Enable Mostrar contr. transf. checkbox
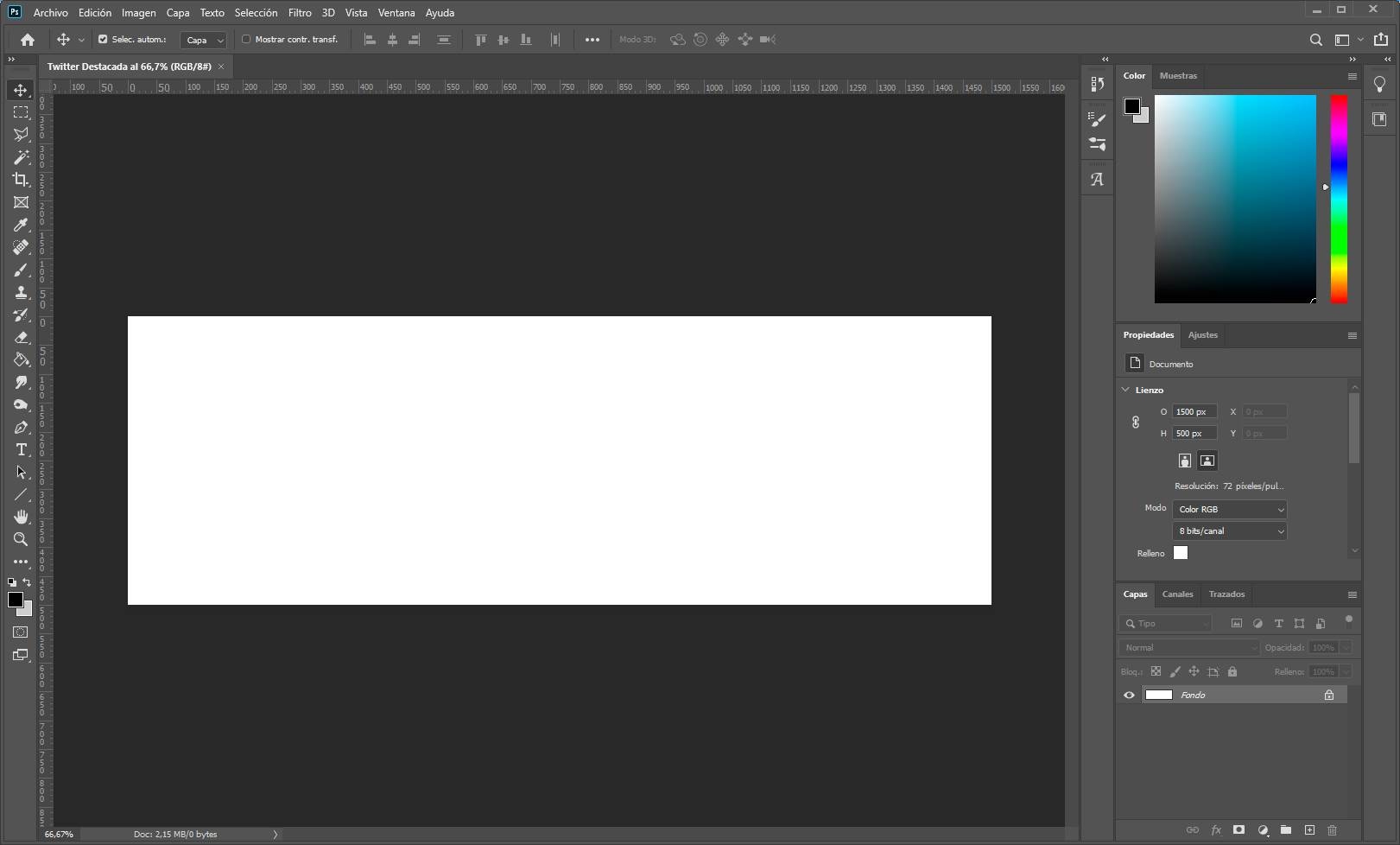 tap(246, 40)
